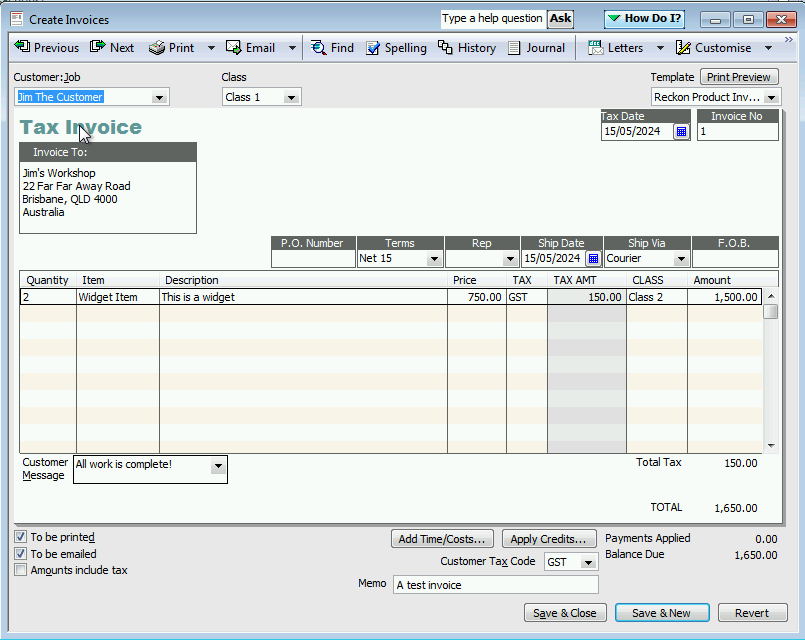
Task: Open the Customise template tool
Action: (x=713, y=48)
